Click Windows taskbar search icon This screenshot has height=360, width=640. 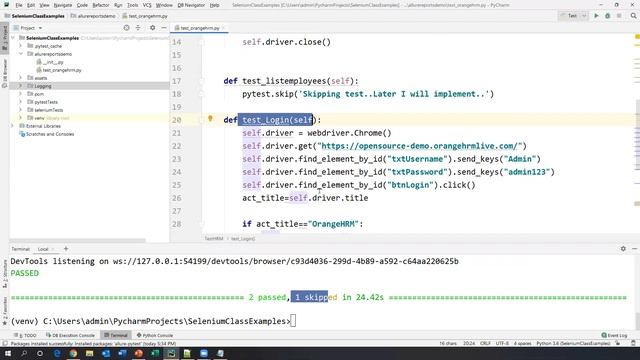24,353
